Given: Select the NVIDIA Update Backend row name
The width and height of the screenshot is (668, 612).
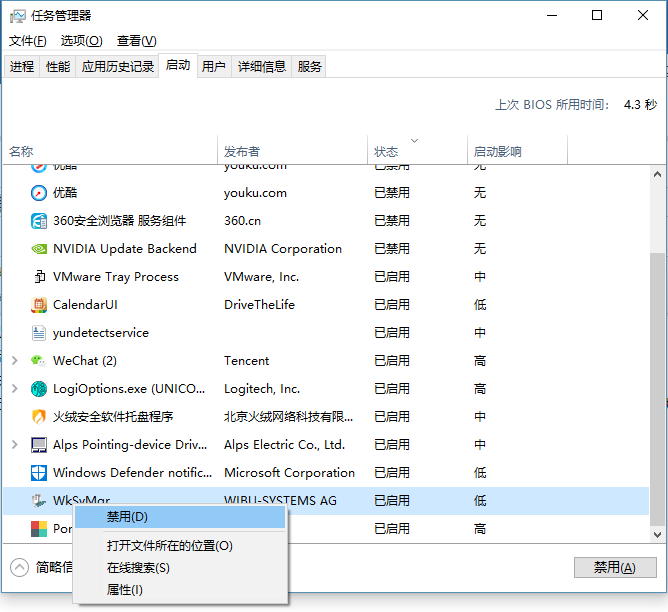Looking at the screenshot, I should [x=124, y=249].
